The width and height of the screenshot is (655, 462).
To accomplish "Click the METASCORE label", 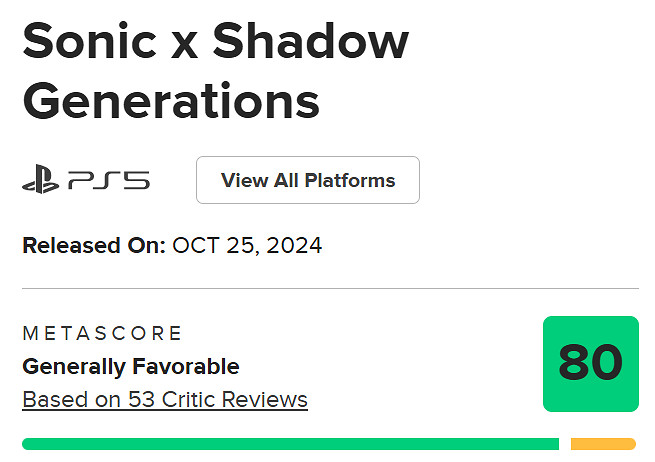I will (x=102, y=333).
